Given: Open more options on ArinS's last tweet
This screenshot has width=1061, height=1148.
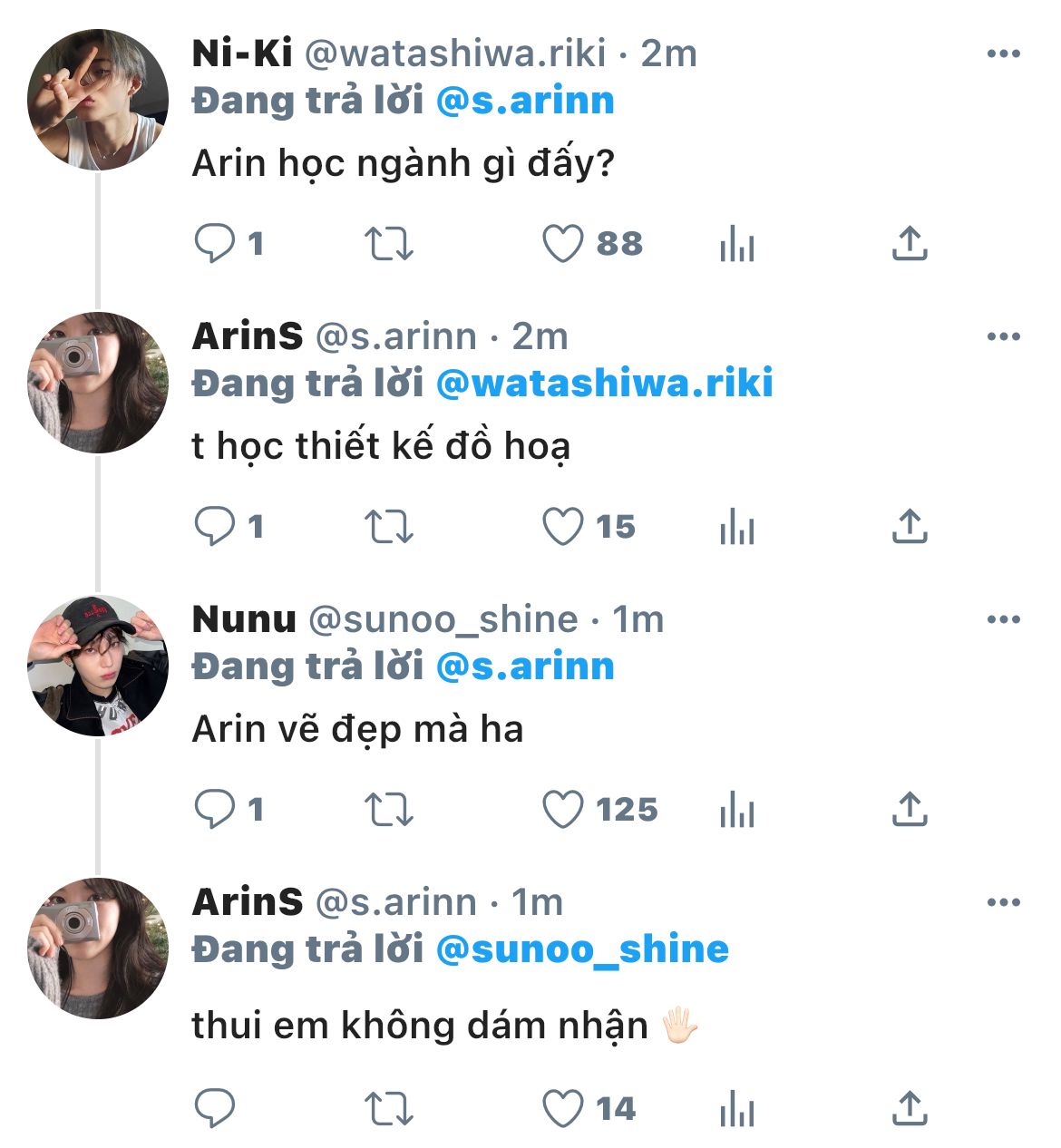Looking at the screenshot, I should tap(1003, 903).
